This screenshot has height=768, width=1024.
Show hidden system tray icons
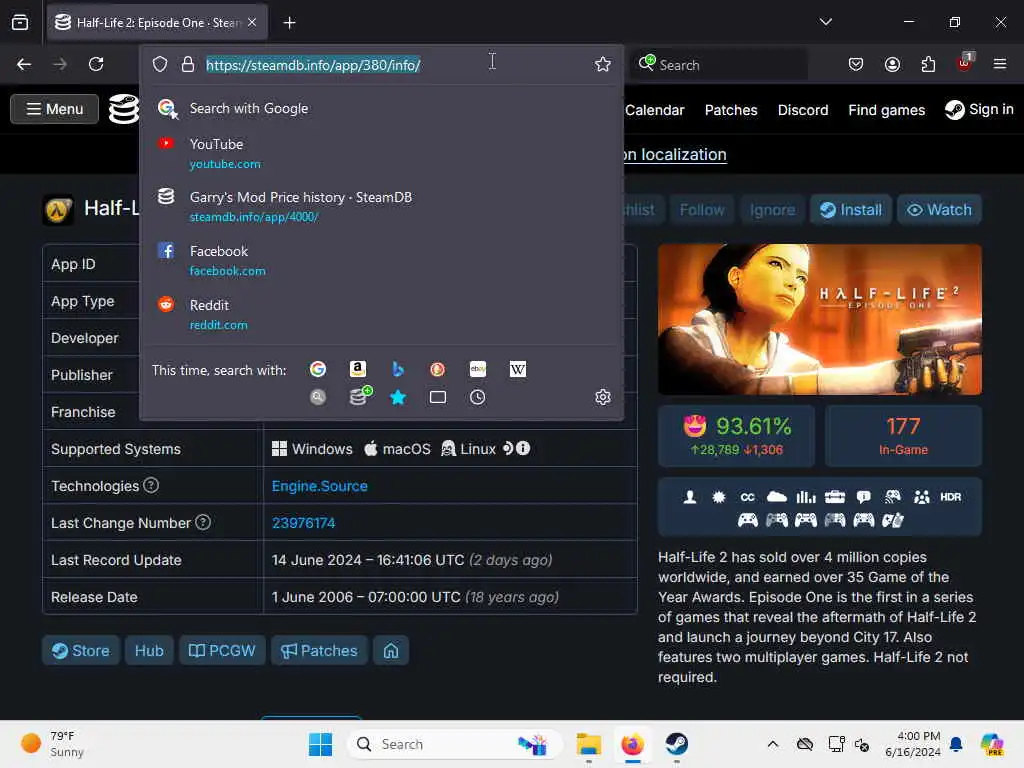[773, 744]
